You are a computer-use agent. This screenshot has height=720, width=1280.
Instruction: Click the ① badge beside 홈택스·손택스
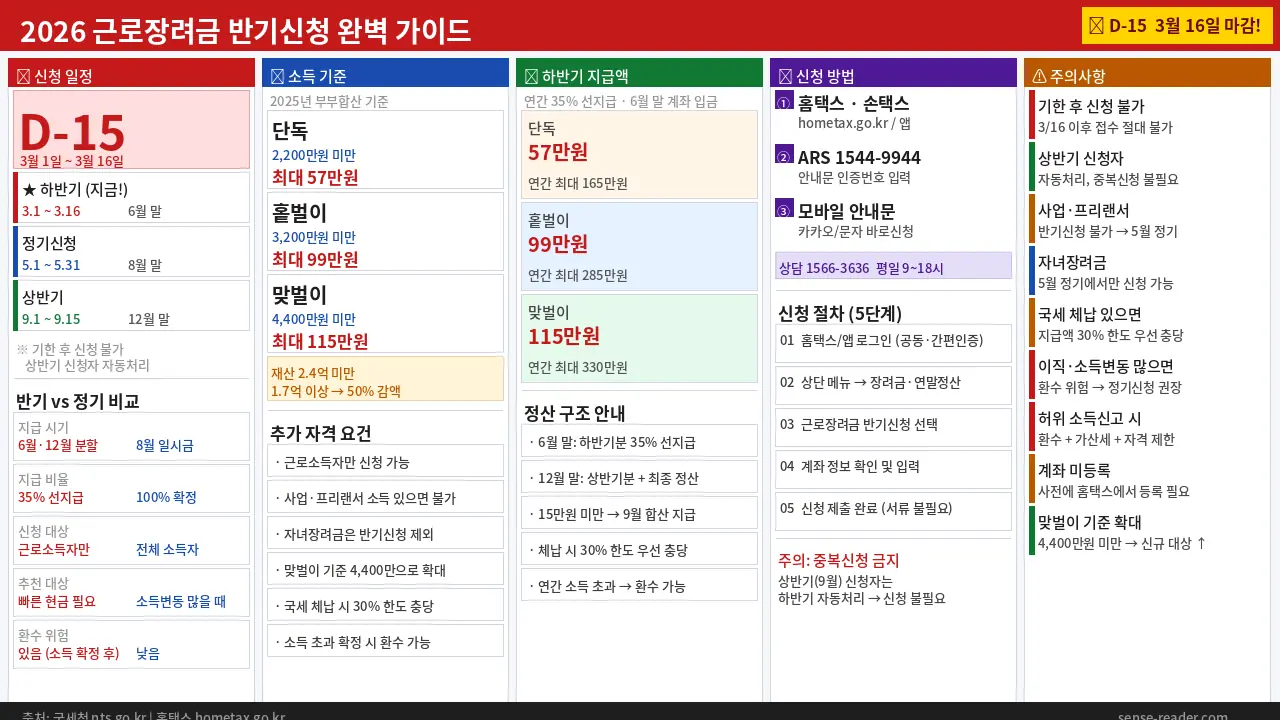(x=782, y=101)
